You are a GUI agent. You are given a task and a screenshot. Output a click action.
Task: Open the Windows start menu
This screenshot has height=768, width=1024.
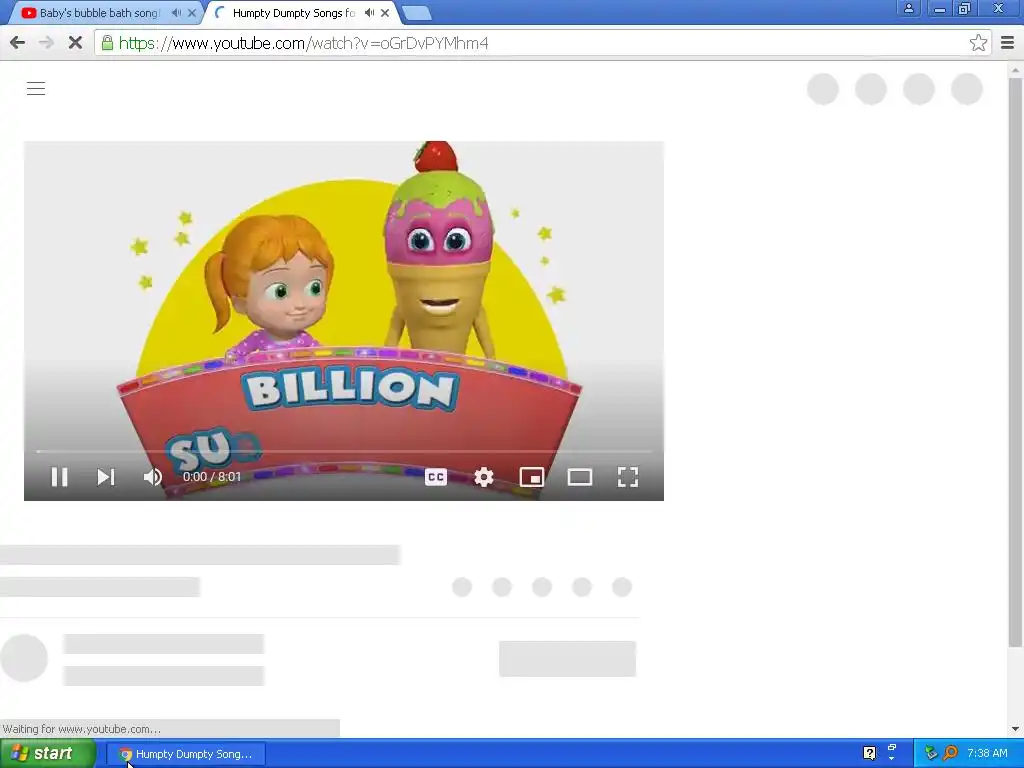coord(48,754)
